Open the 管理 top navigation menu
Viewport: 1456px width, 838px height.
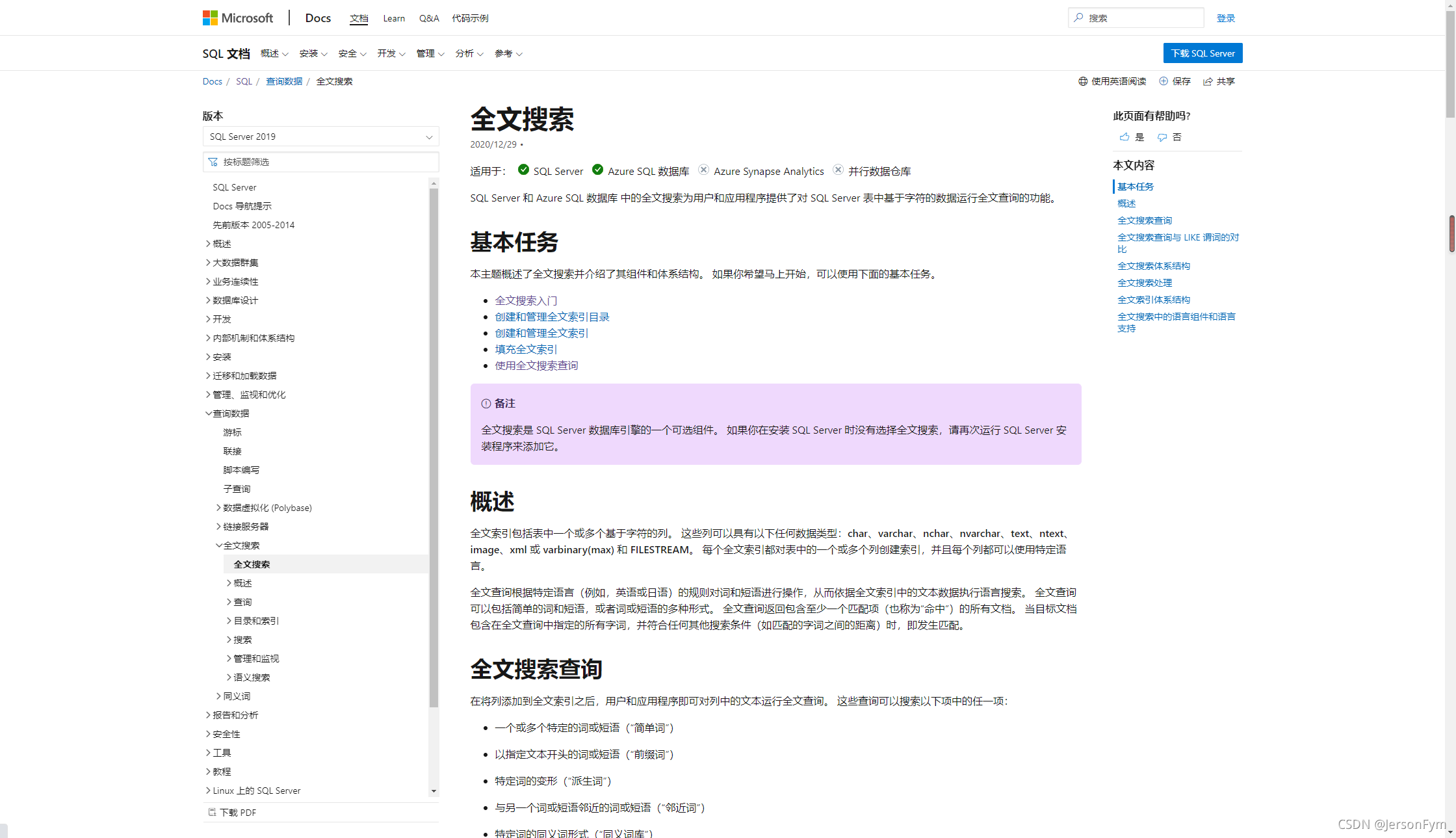(430, 53)
